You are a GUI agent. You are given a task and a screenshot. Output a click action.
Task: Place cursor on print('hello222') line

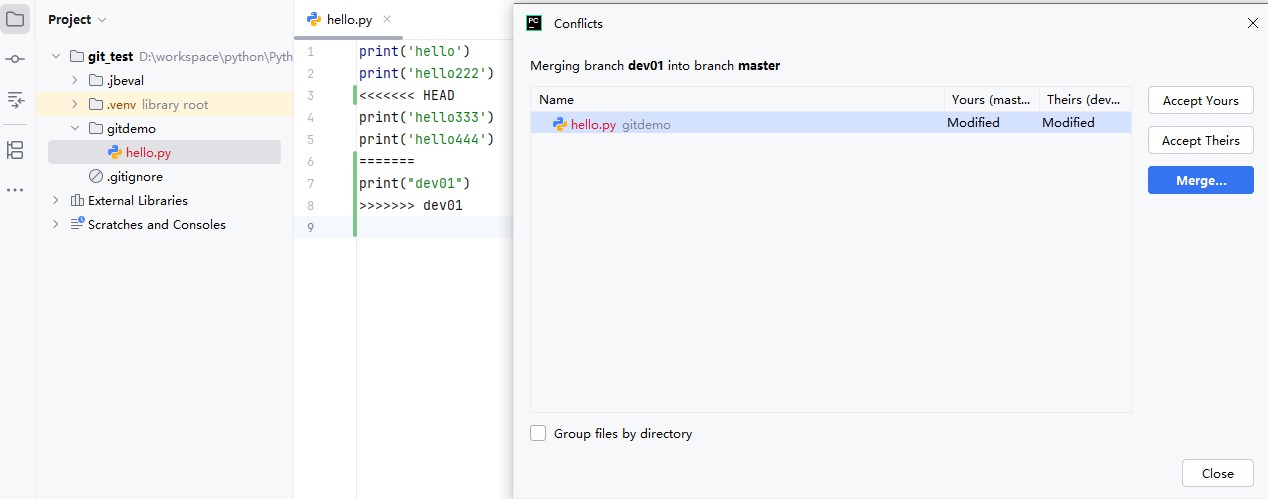(427, 73)
